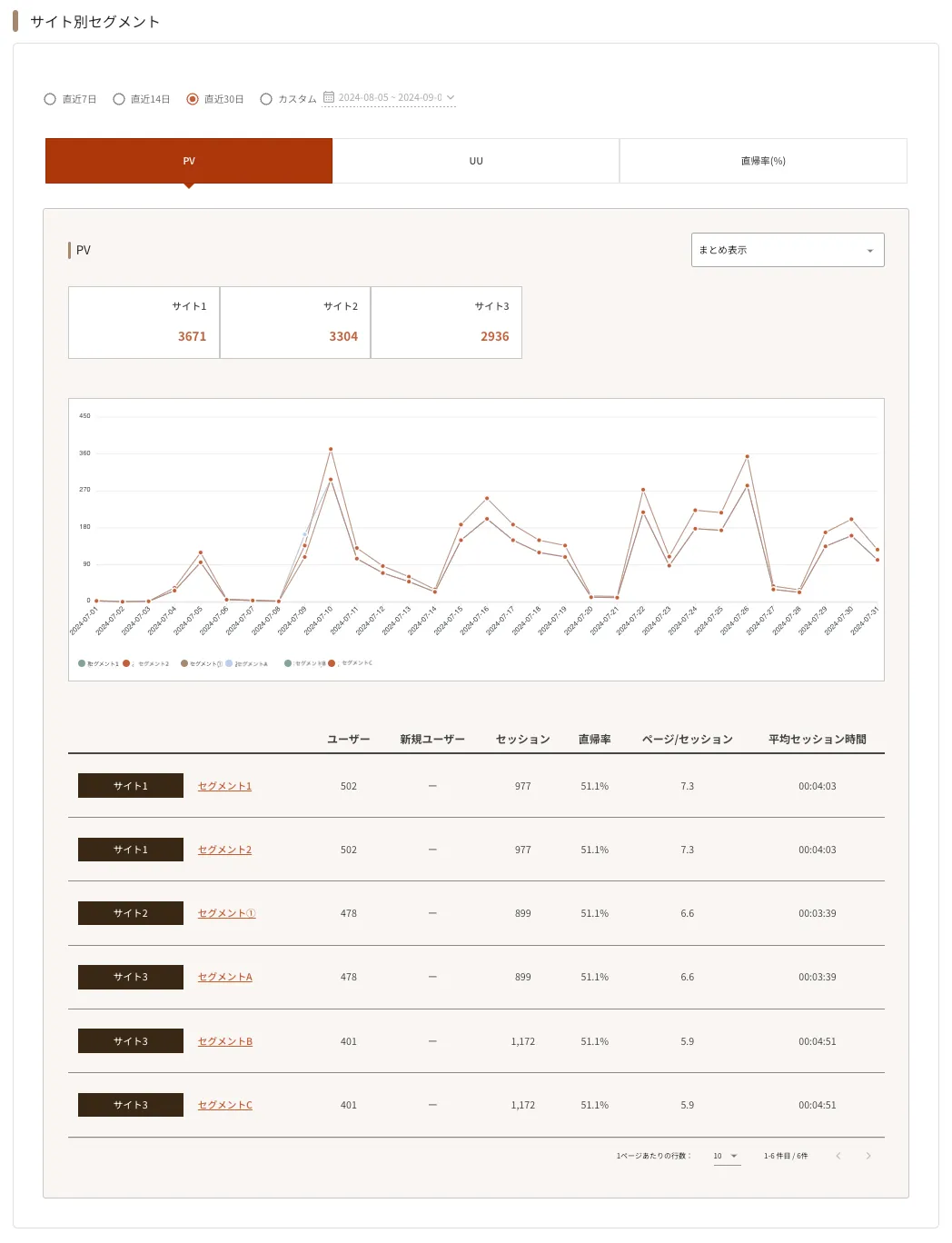Viewport: 952px width, 1243px height.
Task: Expand the date range chevron
Action: [x=451, y=97]
